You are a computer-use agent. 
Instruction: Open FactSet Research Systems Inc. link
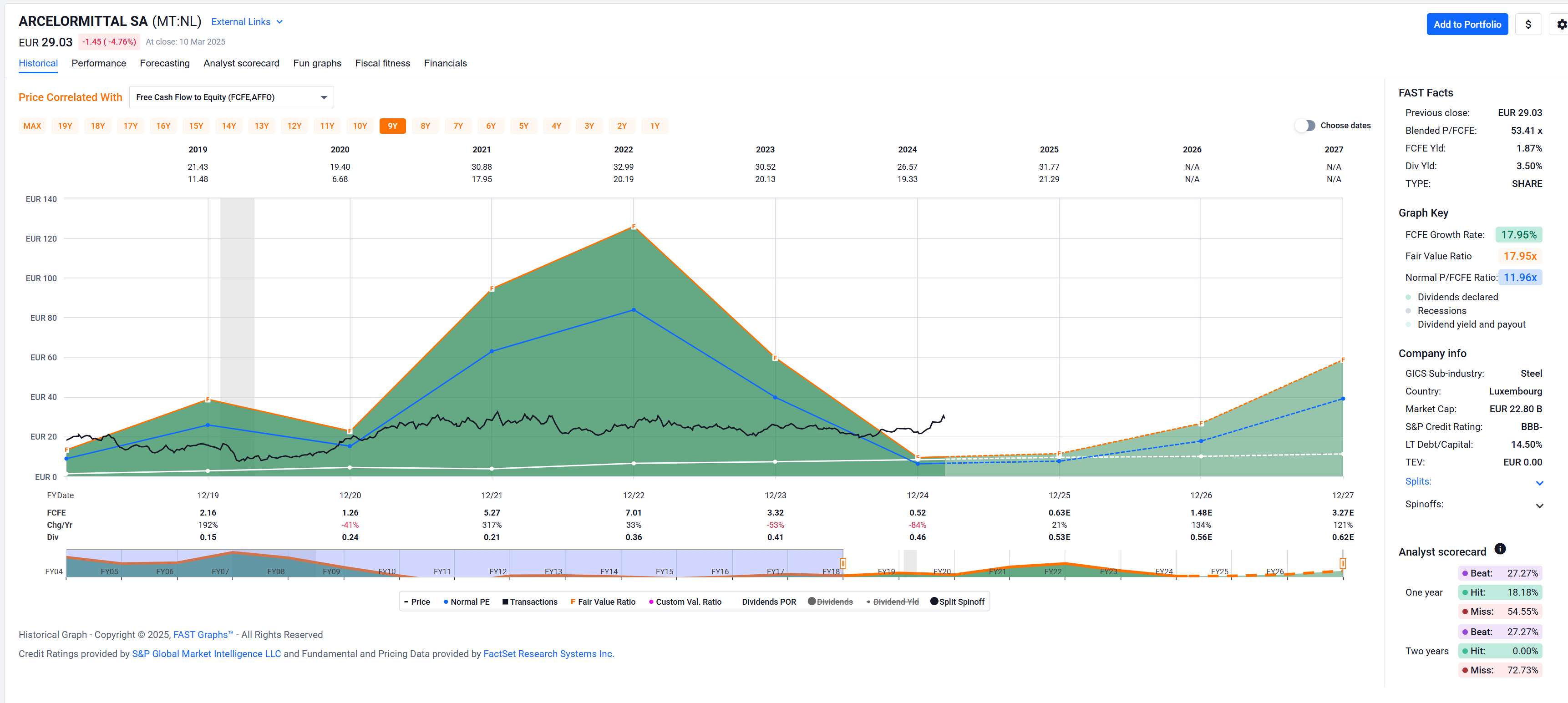(548, 654)
